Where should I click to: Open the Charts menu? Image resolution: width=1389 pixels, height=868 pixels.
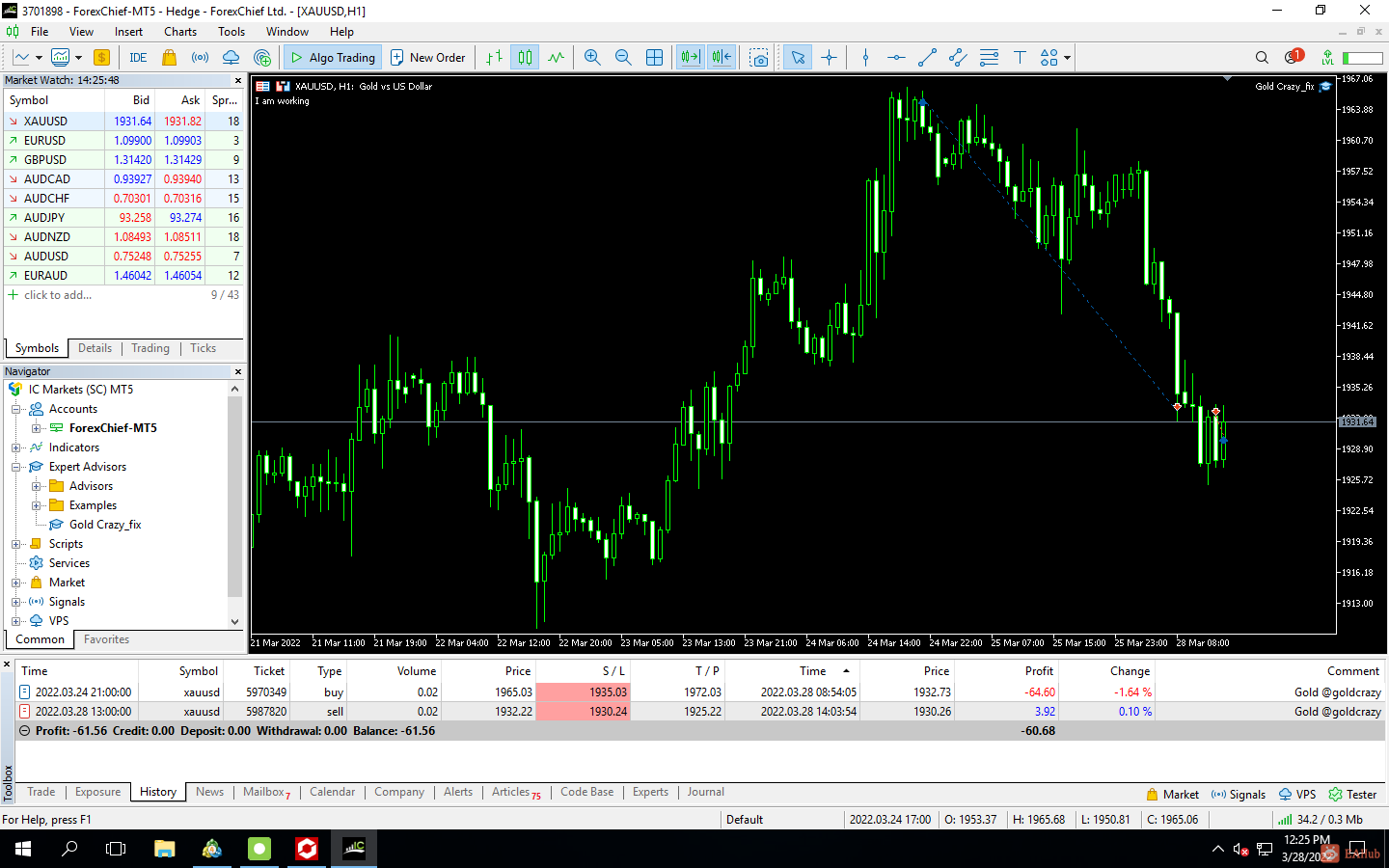180,31
